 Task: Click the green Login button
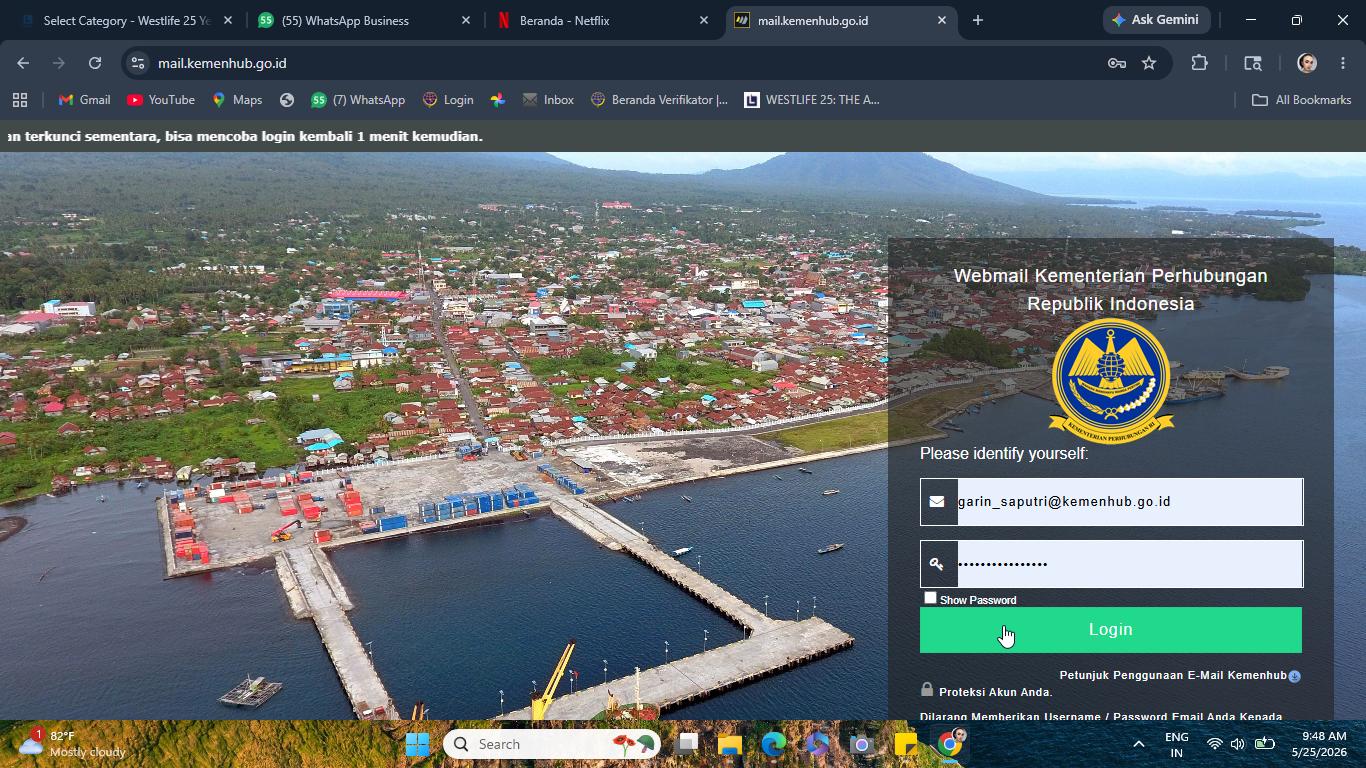tap(1110, 630)
